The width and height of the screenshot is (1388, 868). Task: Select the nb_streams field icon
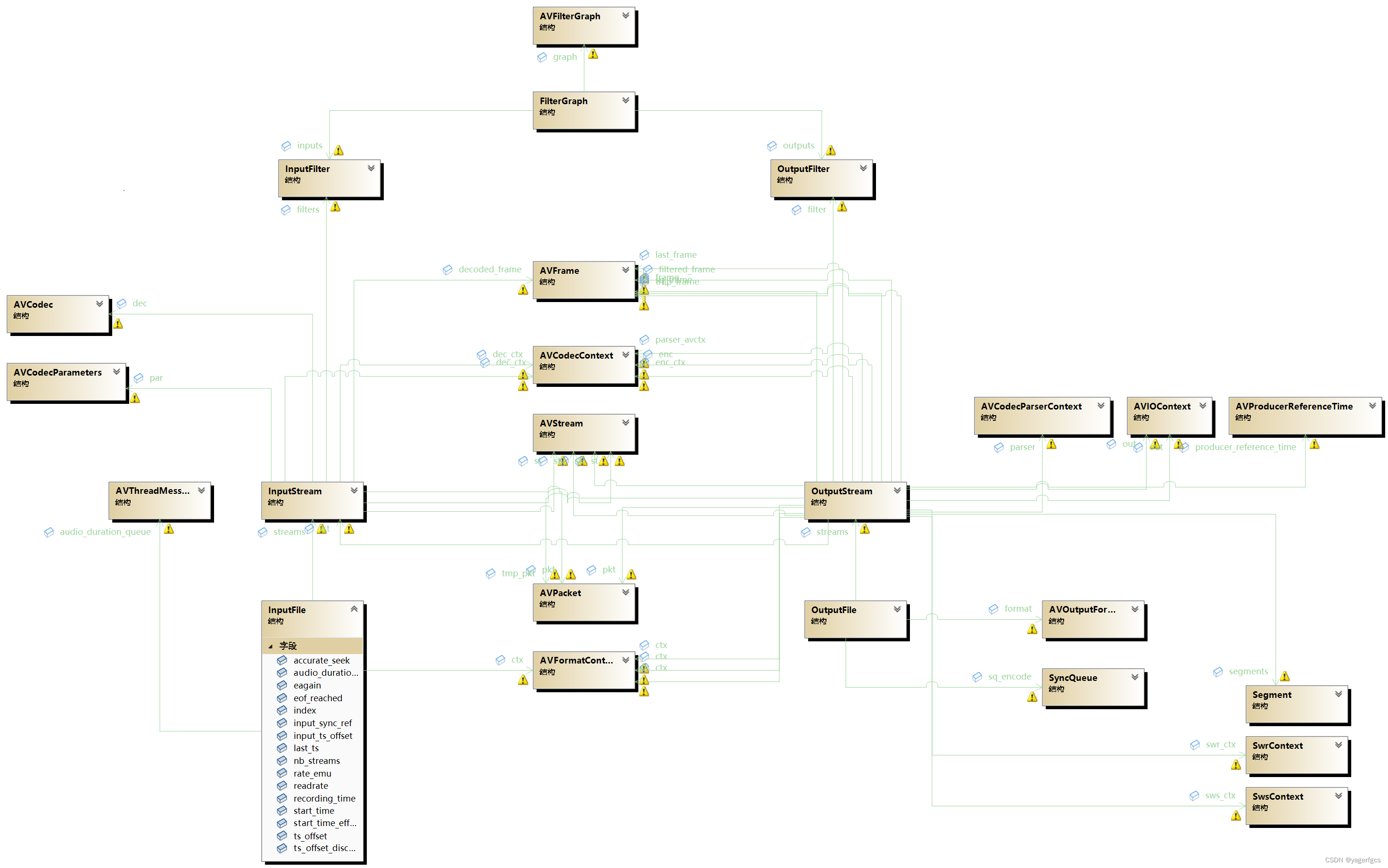[x=282, y=761]
